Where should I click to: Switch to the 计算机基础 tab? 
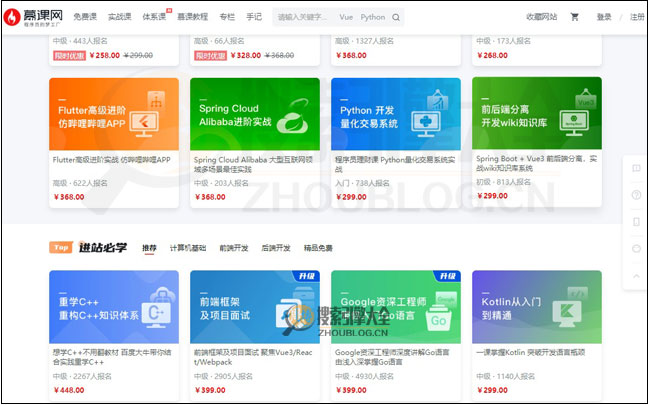[x=188, y=248]
